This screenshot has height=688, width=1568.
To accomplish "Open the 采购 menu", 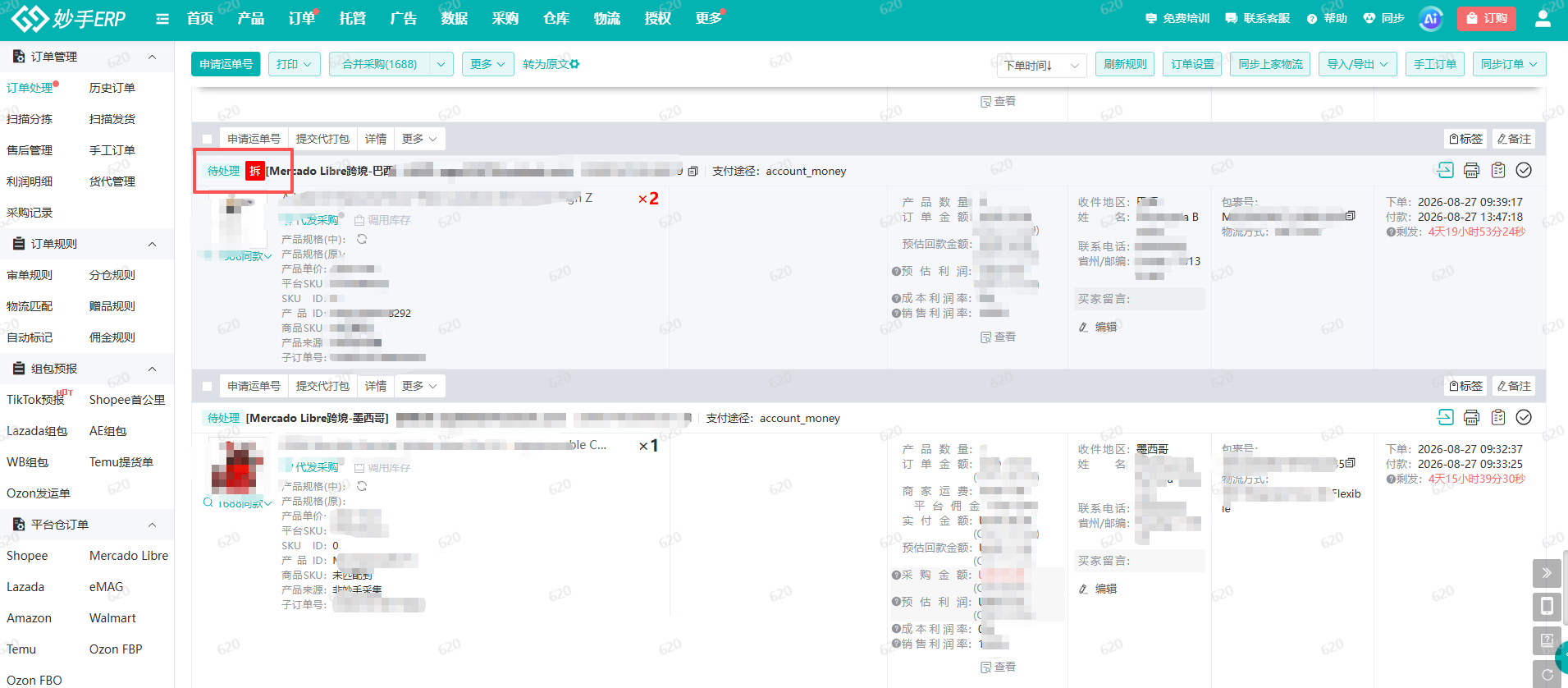I will point(505,18).
